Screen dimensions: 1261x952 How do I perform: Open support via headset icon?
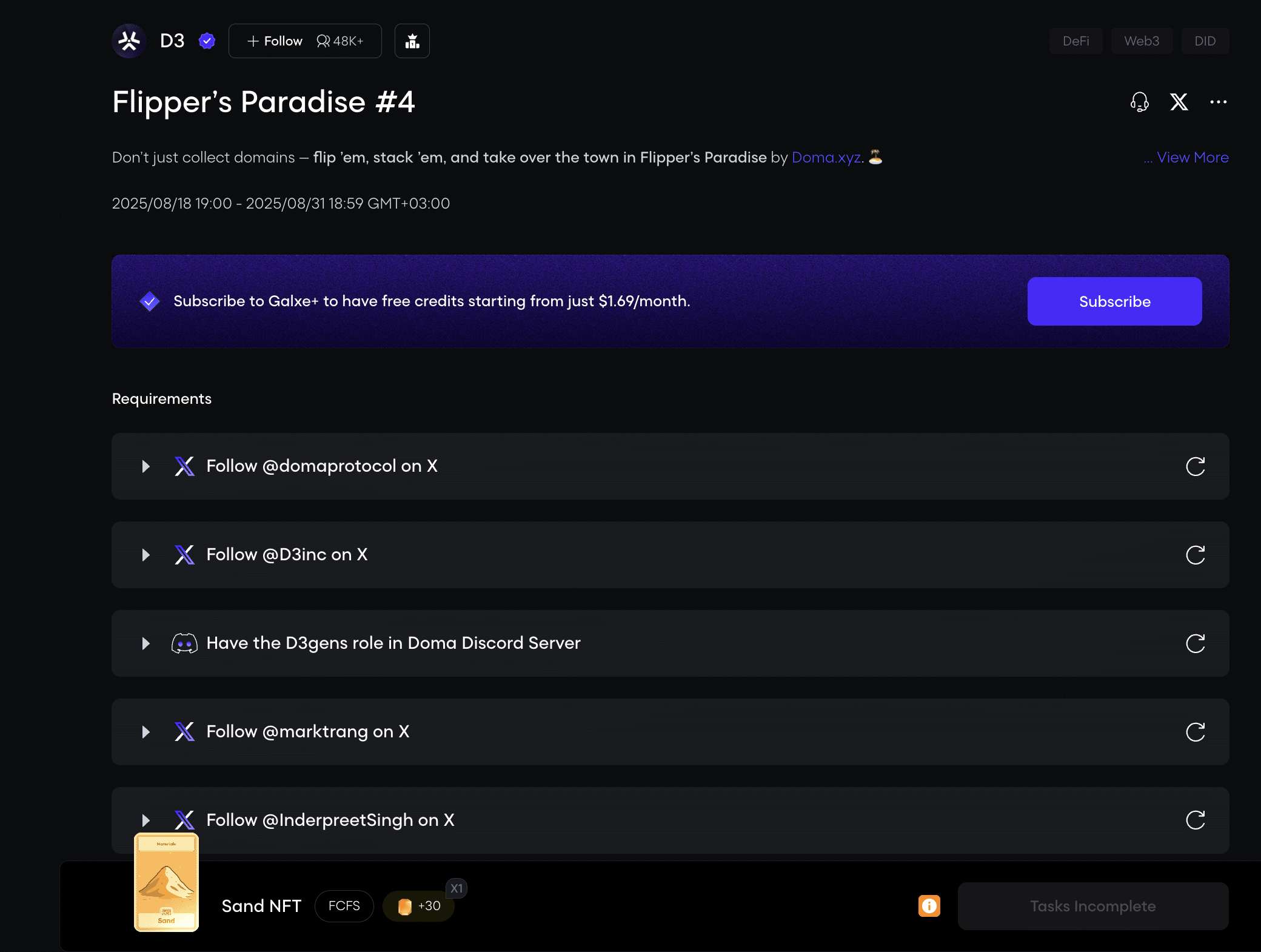(1140, 102)
